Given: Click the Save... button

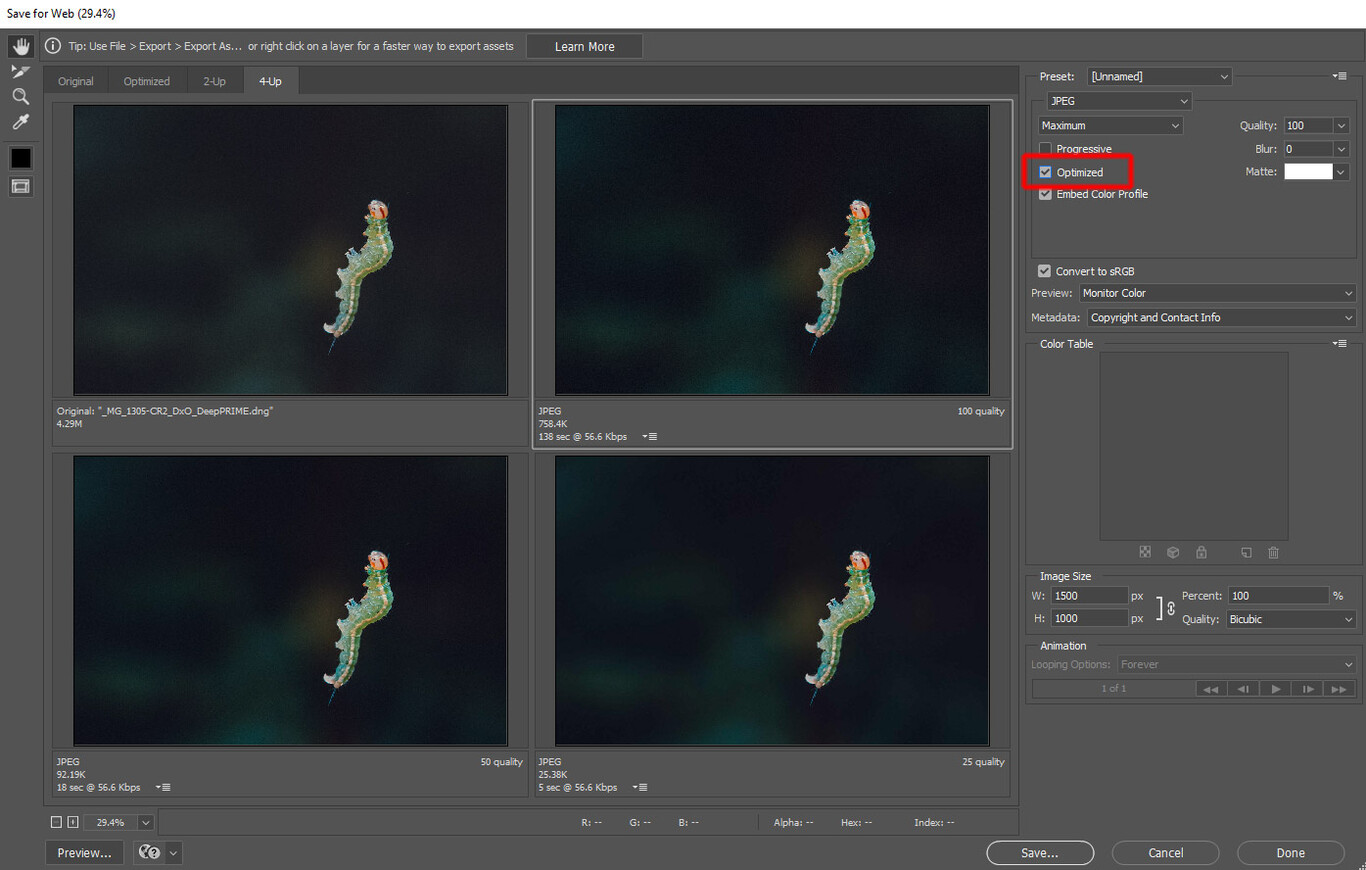Looking at the screenshot, I should pos(1040,853).
